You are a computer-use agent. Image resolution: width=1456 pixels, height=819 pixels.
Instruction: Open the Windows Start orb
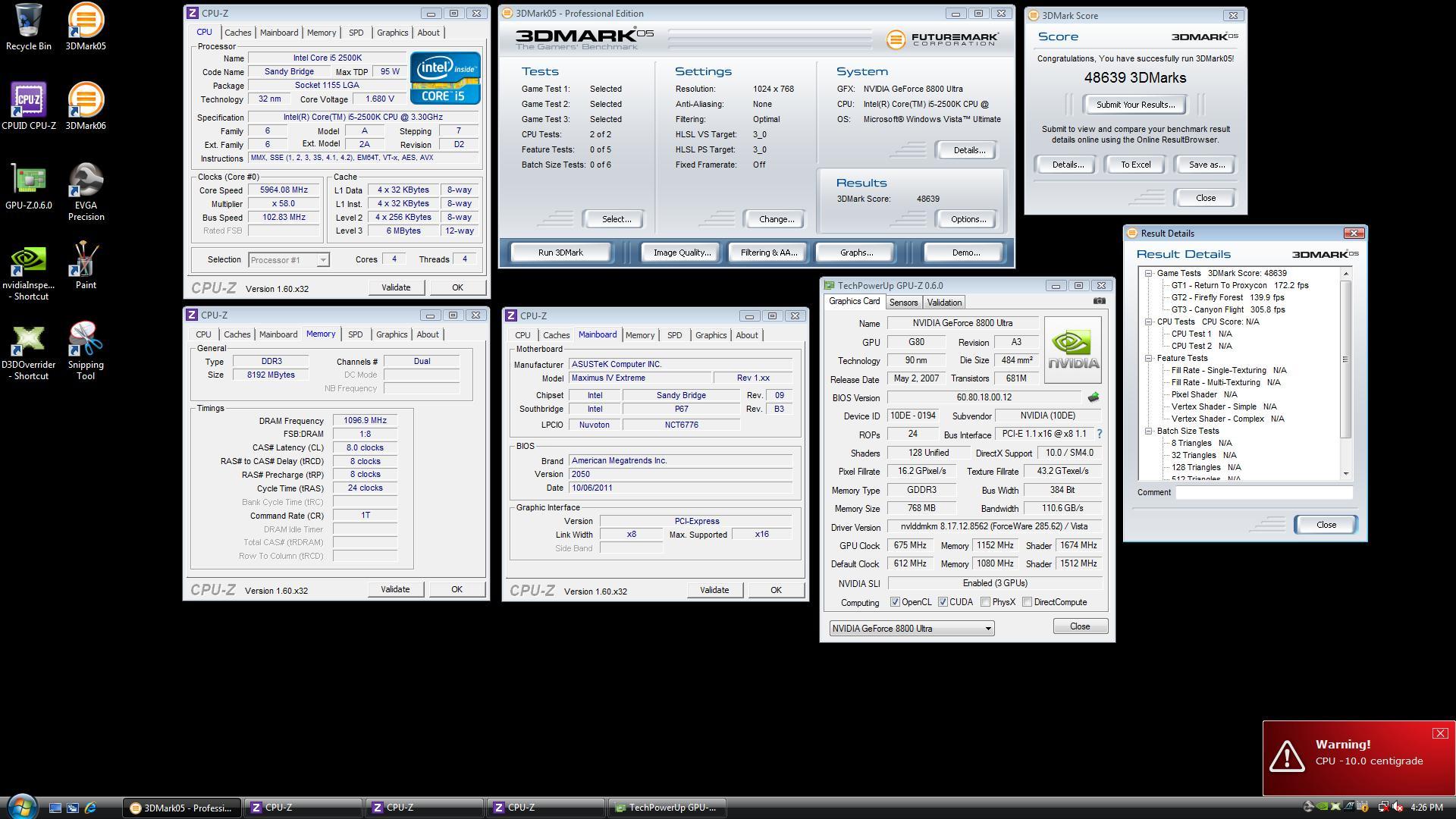click(x=21, y=805)
